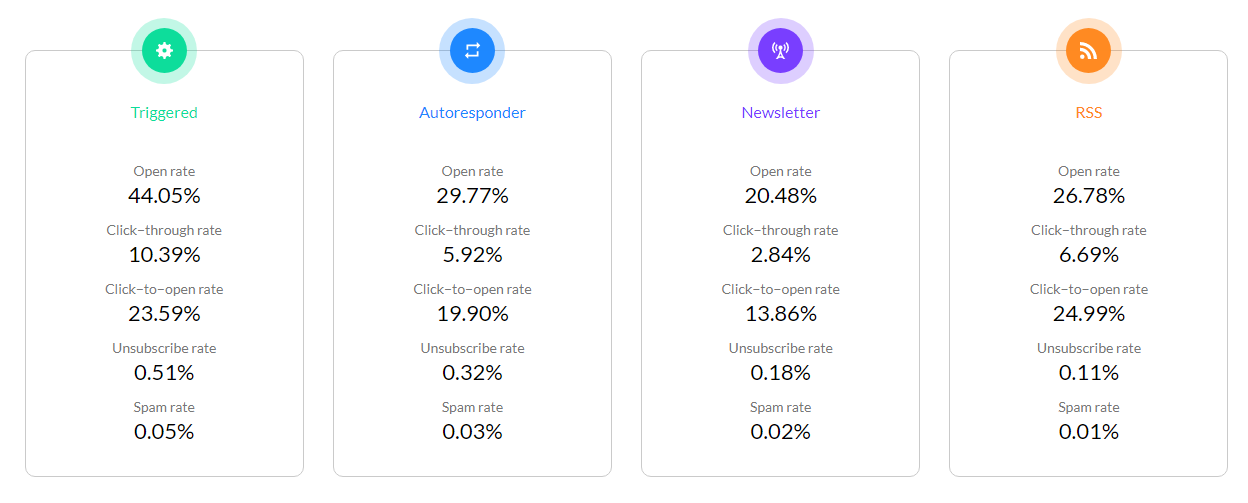Screen dimensions: 1248x503
Task: Click RSS spam rate 0.01%
Action: [1088, 431]
